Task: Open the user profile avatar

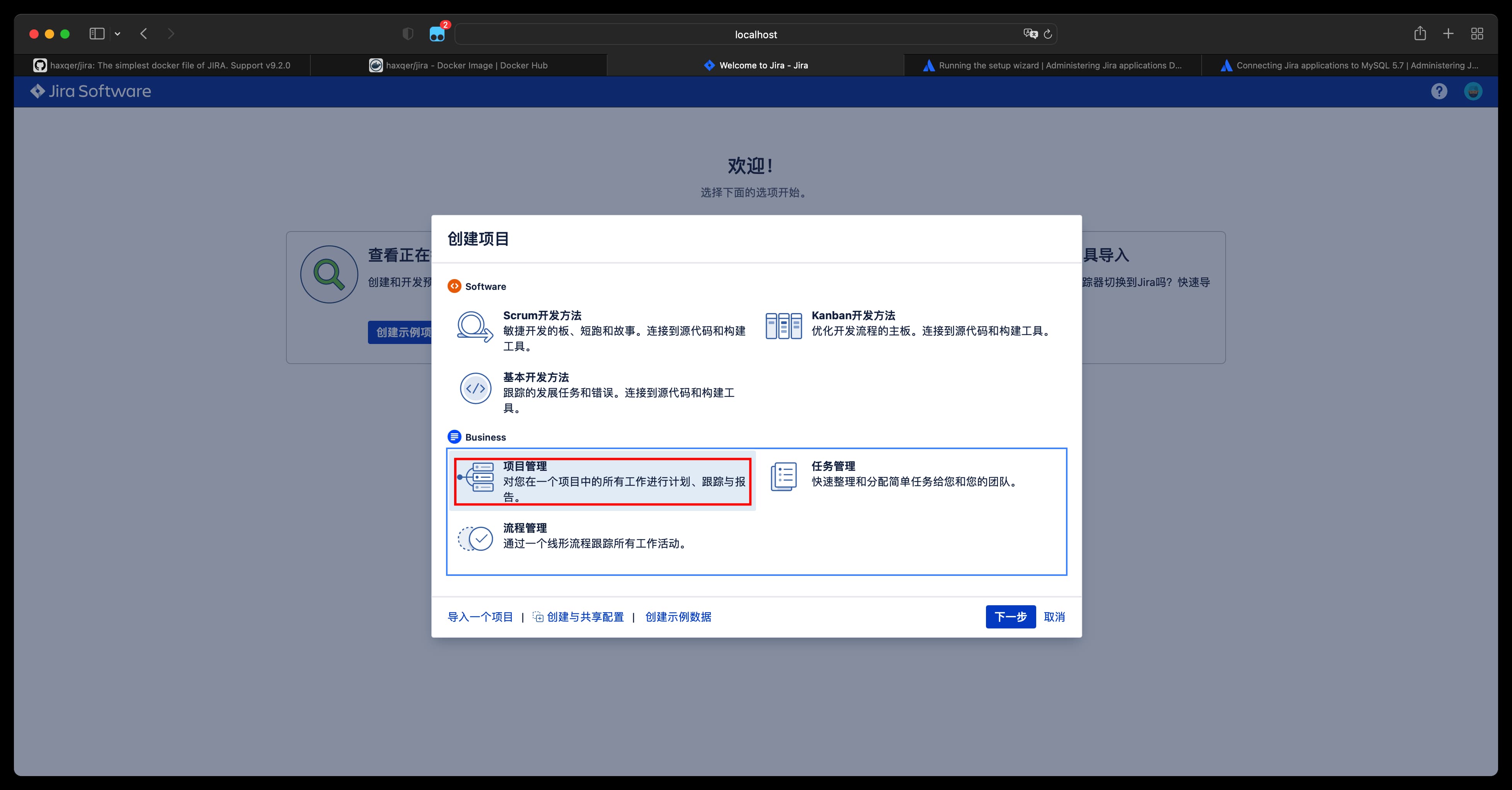Action: pos(1473,91)
